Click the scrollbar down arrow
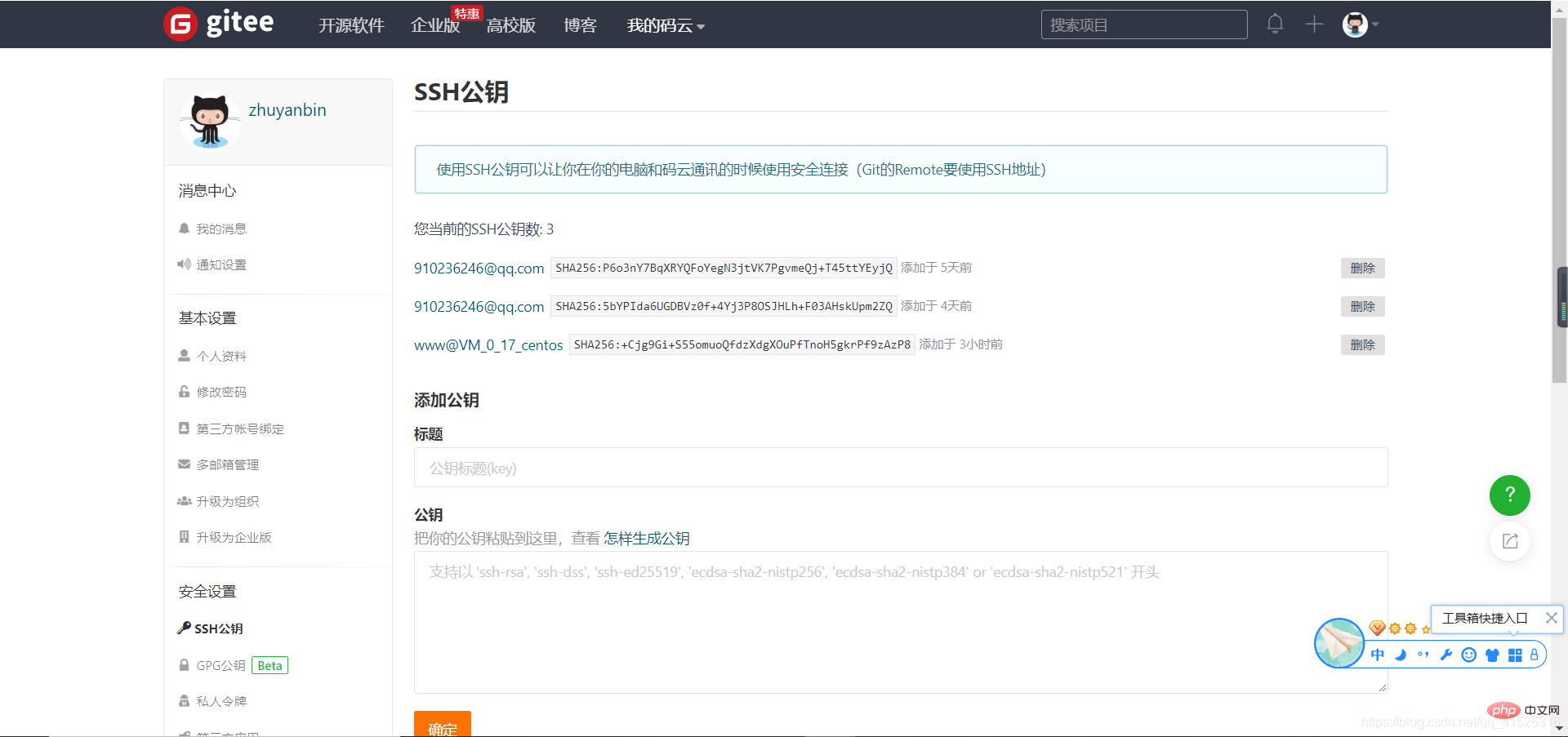This screenshot has width=1568, height=737. (1559, 729)
